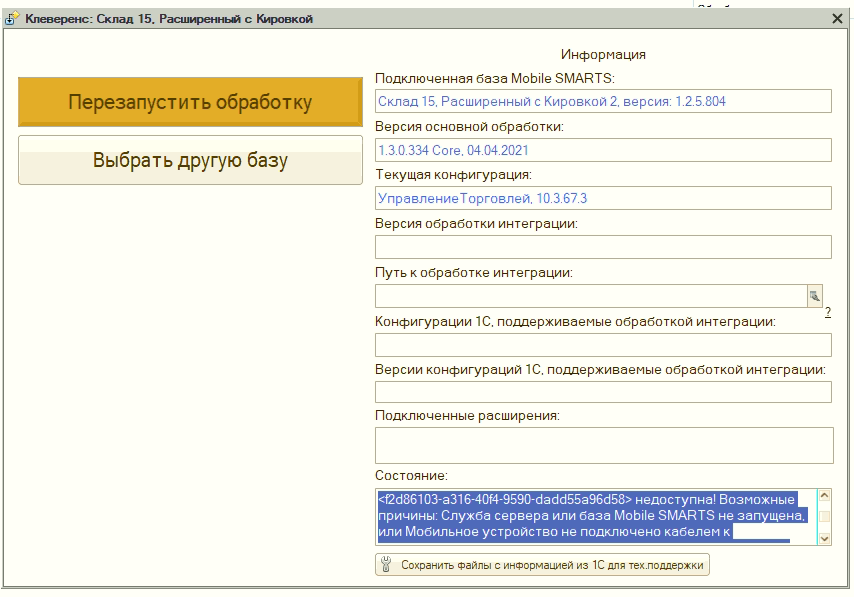
Task: Click the Версия основной обработки field
Action: point(603,150)
